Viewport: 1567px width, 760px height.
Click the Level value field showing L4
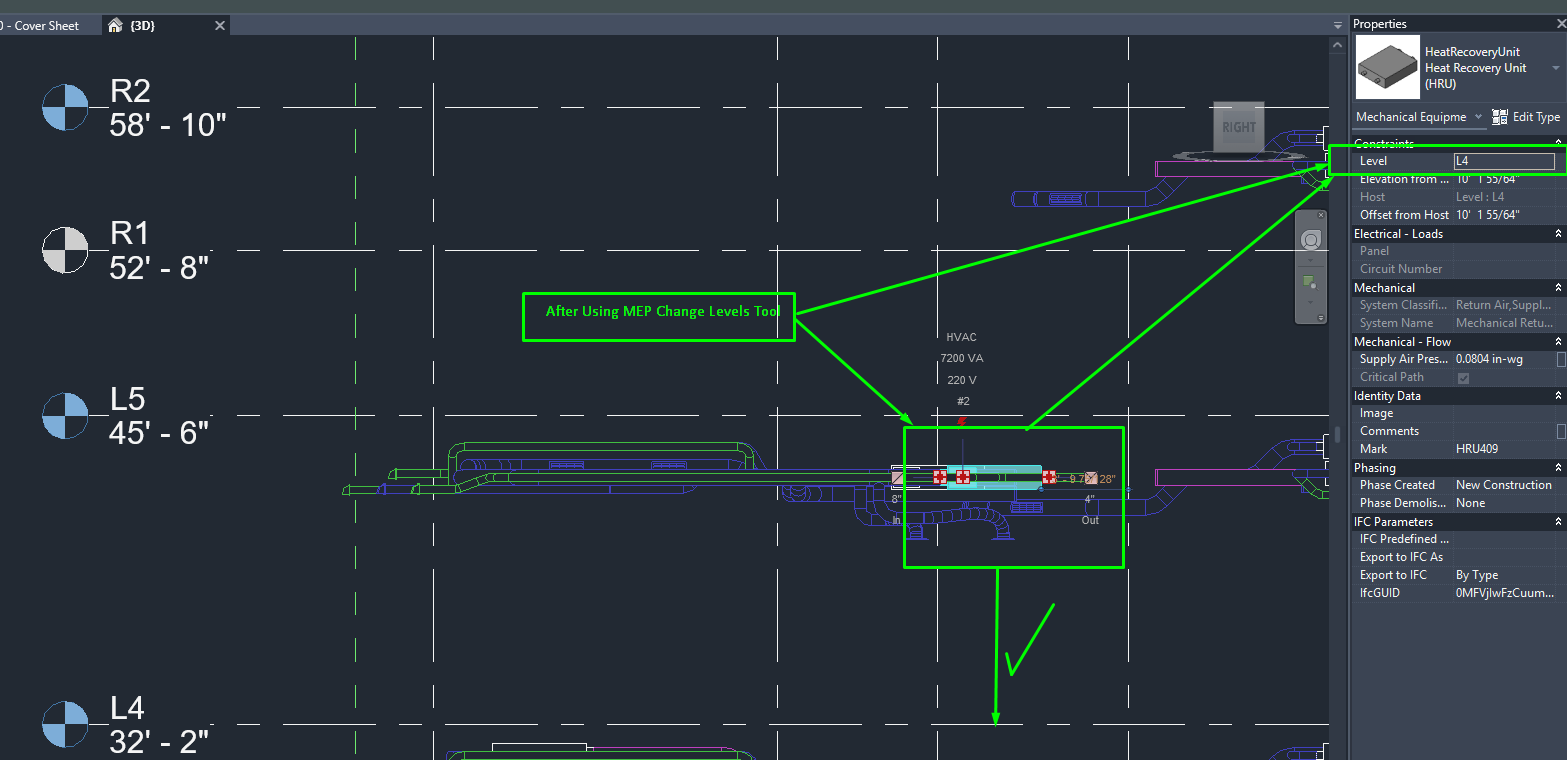(x=1505, y=161)
